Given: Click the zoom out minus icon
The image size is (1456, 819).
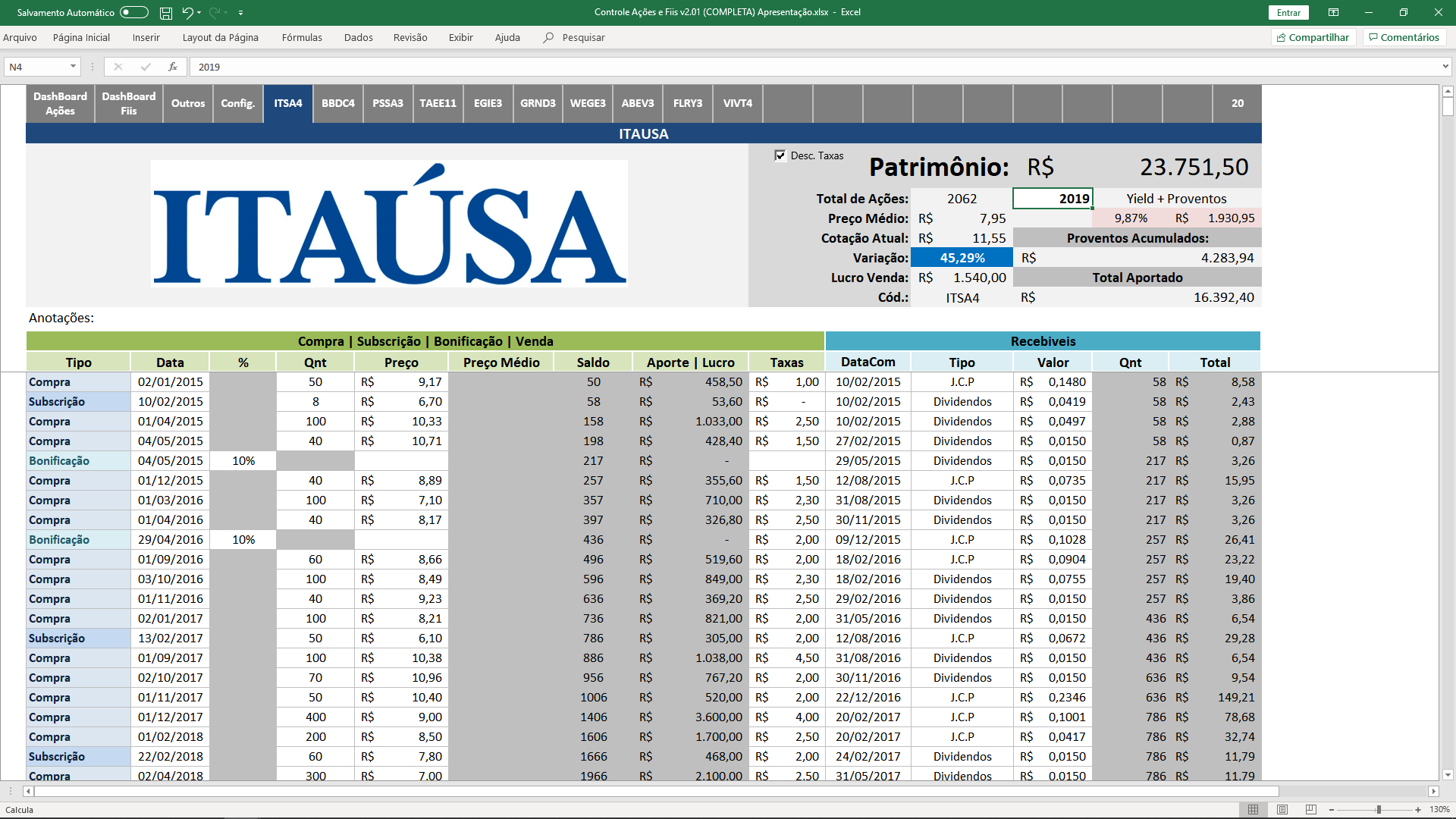Looking at the screenshot, I should [1332, 810].
